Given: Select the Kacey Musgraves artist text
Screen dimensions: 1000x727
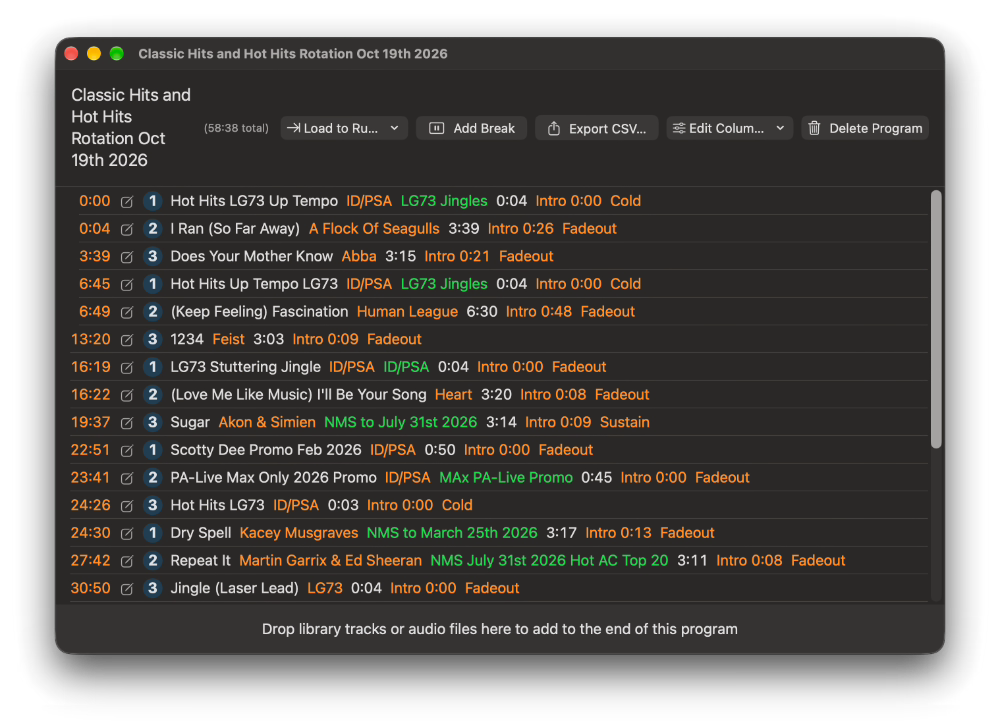Looking at the screenshot, I should (x=299, y=532).
